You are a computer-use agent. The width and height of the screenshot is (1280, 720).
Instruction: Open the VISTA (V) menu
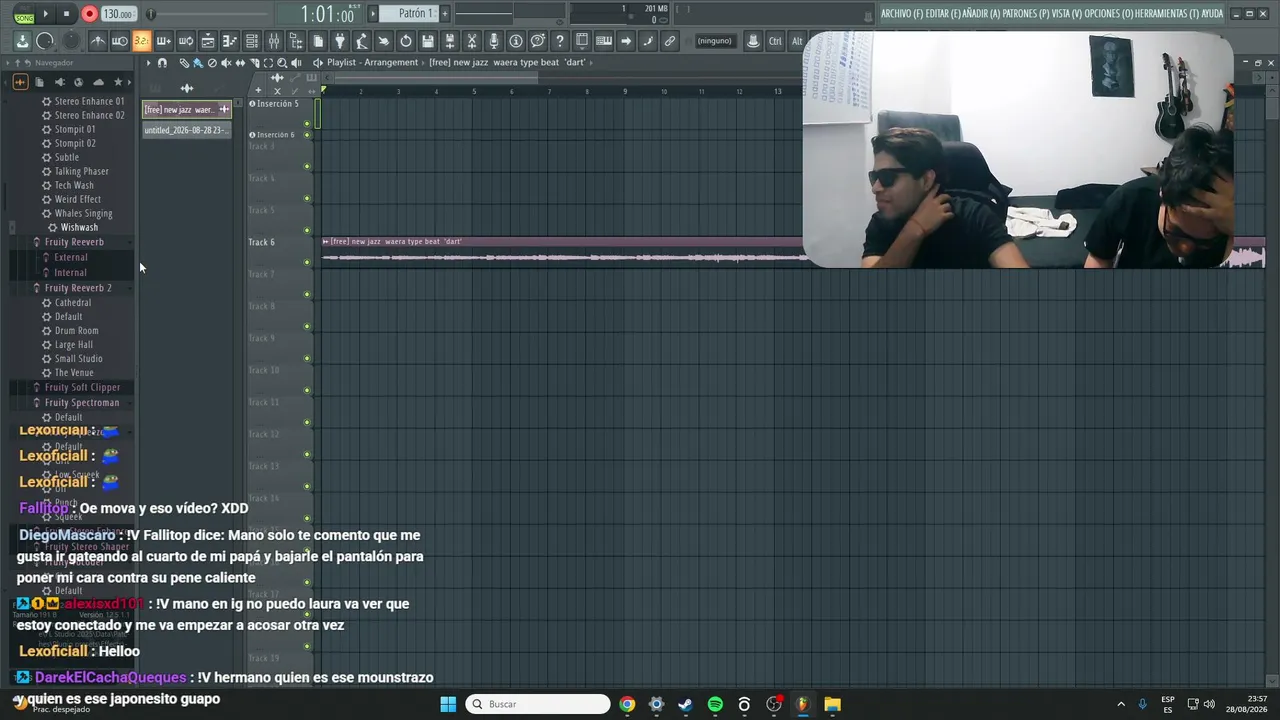[x=1066, y=14]
